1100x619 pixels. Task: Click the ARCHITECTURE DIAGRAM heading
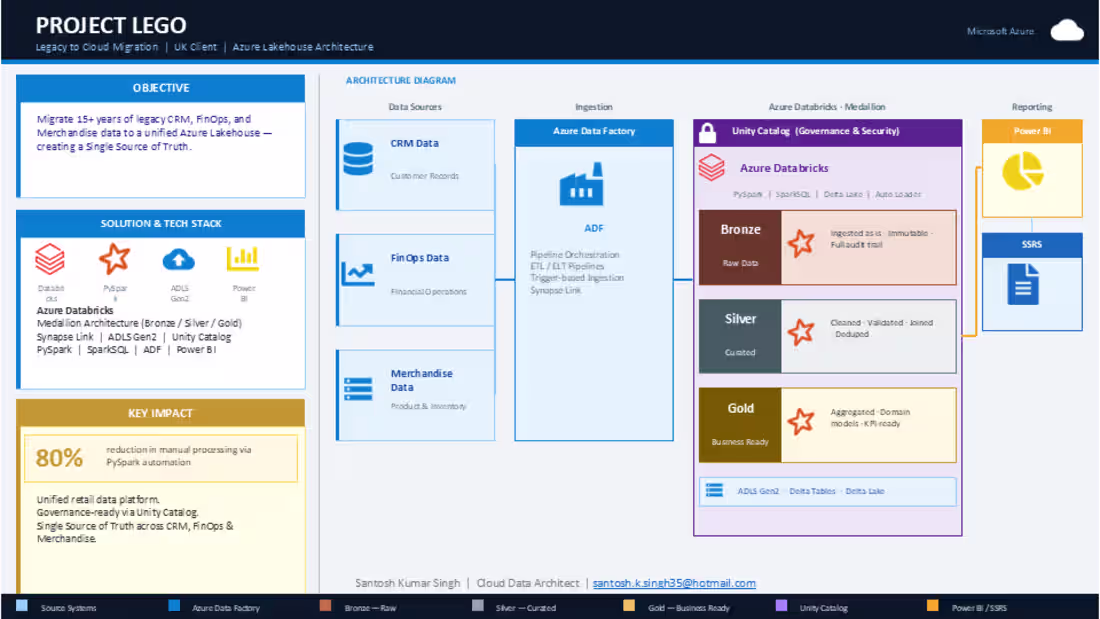(401, 81)
